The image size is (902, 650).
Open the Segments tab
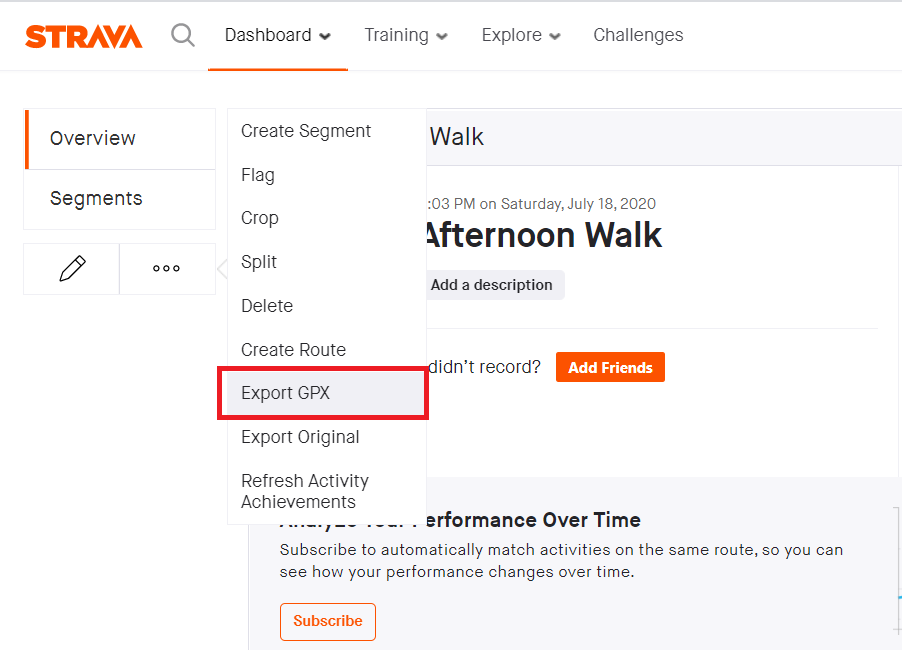click(x=96, y=198)
